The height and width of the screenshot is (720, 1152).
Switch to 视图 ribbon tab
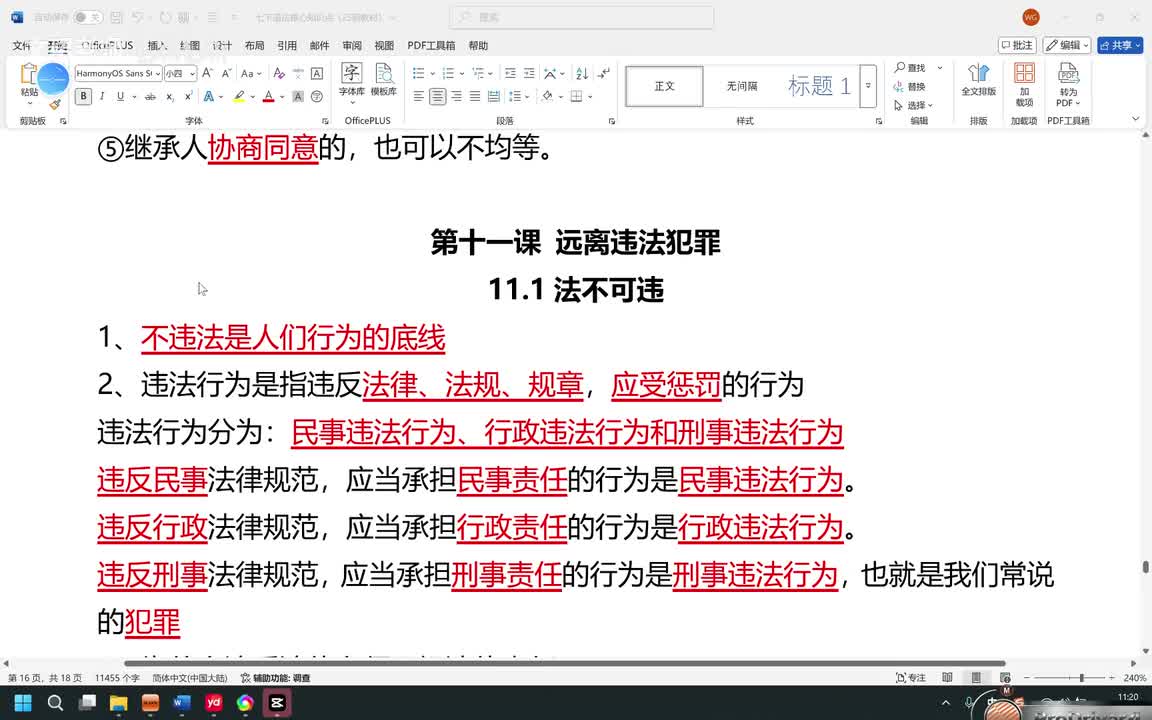point(384,46)
